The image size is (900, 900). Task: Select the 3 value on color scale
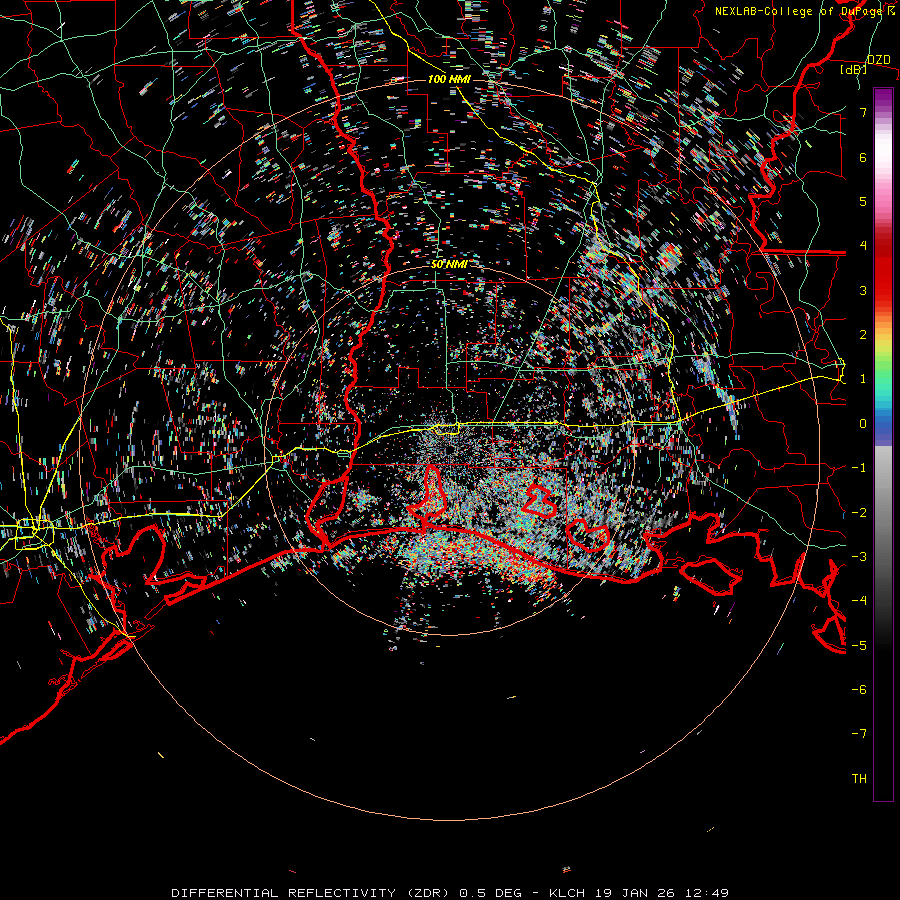(x=863, y=290)
